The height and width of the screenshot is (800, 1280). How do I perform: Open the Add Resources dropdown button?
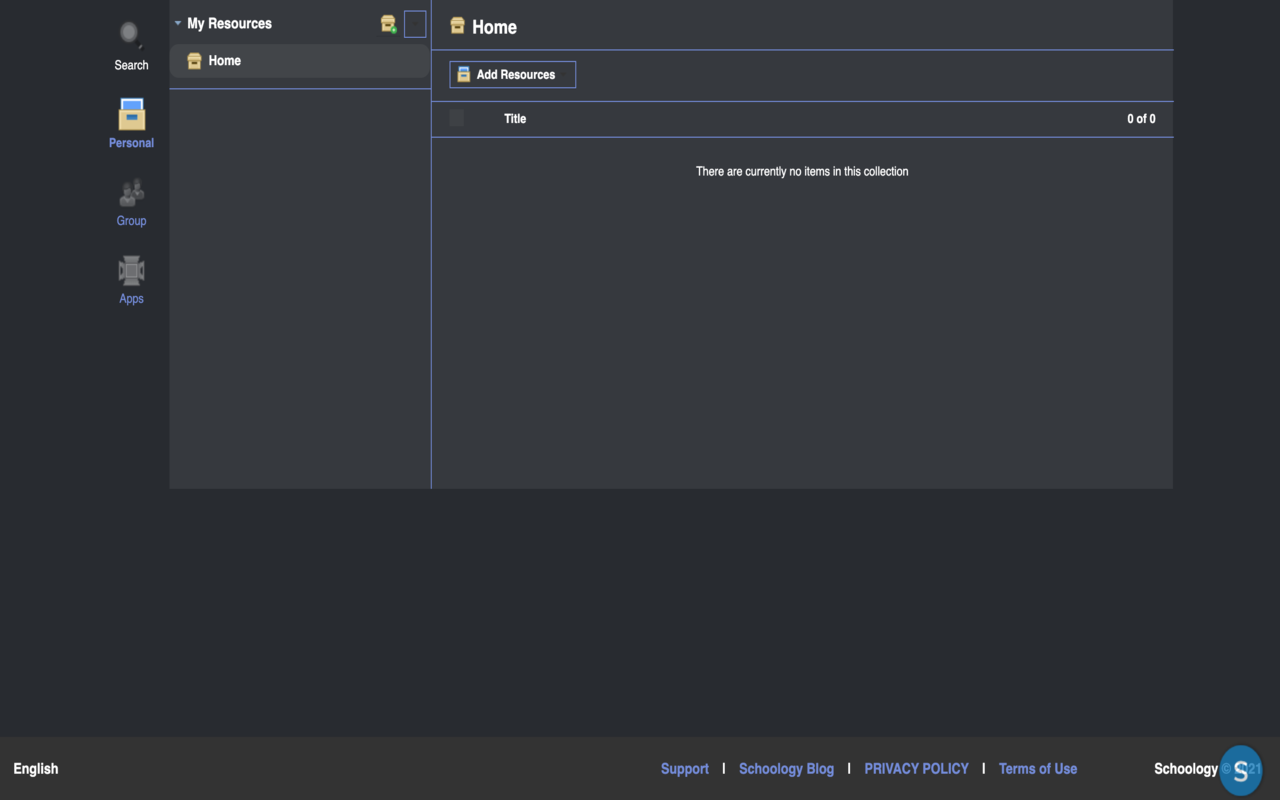click(x=512, y=75)
